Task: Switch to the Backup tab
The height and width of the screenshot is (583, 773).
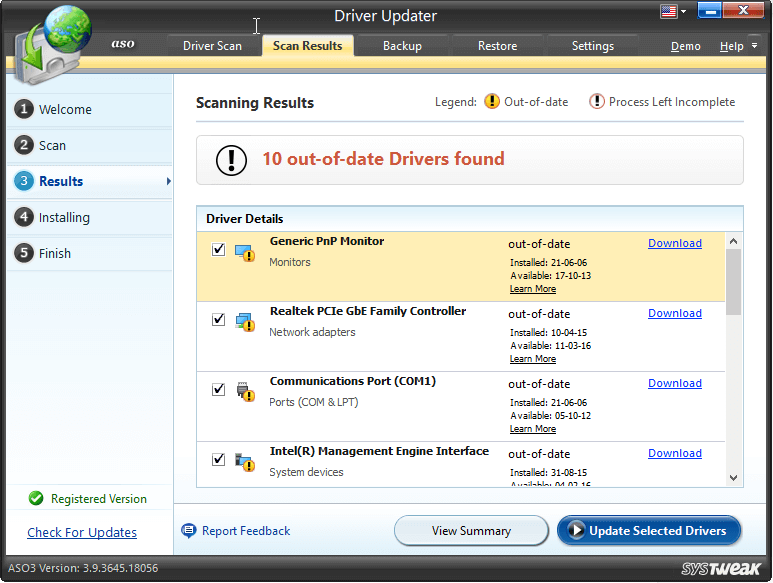Action: (402, 46)
